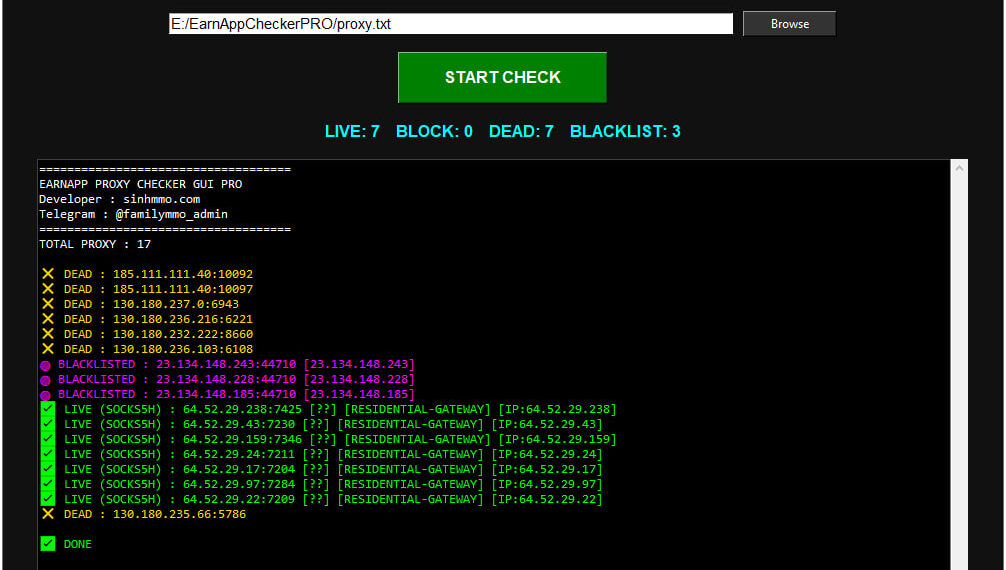Click the BLOCK: 0 counter
Viewport: 1006px width, 570px height.
pos(434,132)
